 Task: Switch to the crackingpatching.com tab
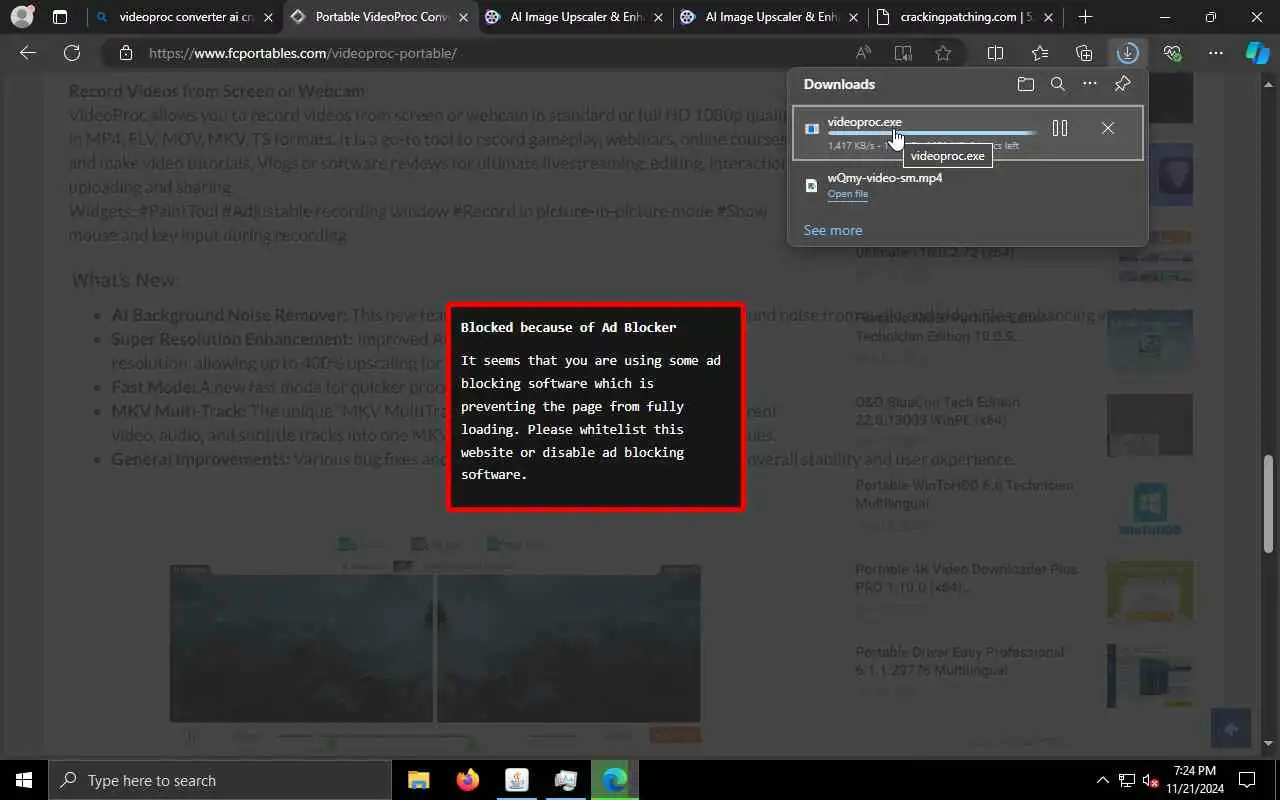click(965, 17)
